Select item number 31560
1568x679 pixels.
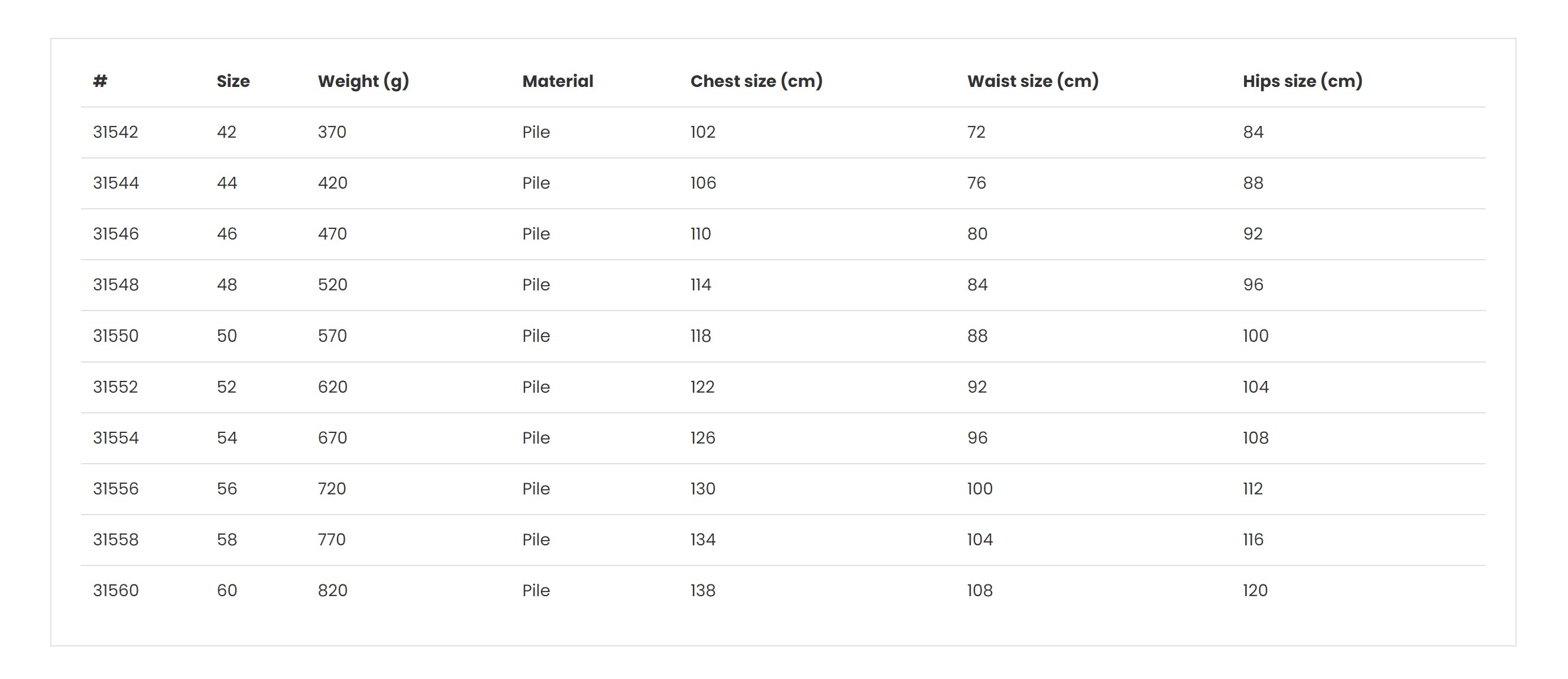(x=116, y=591)
